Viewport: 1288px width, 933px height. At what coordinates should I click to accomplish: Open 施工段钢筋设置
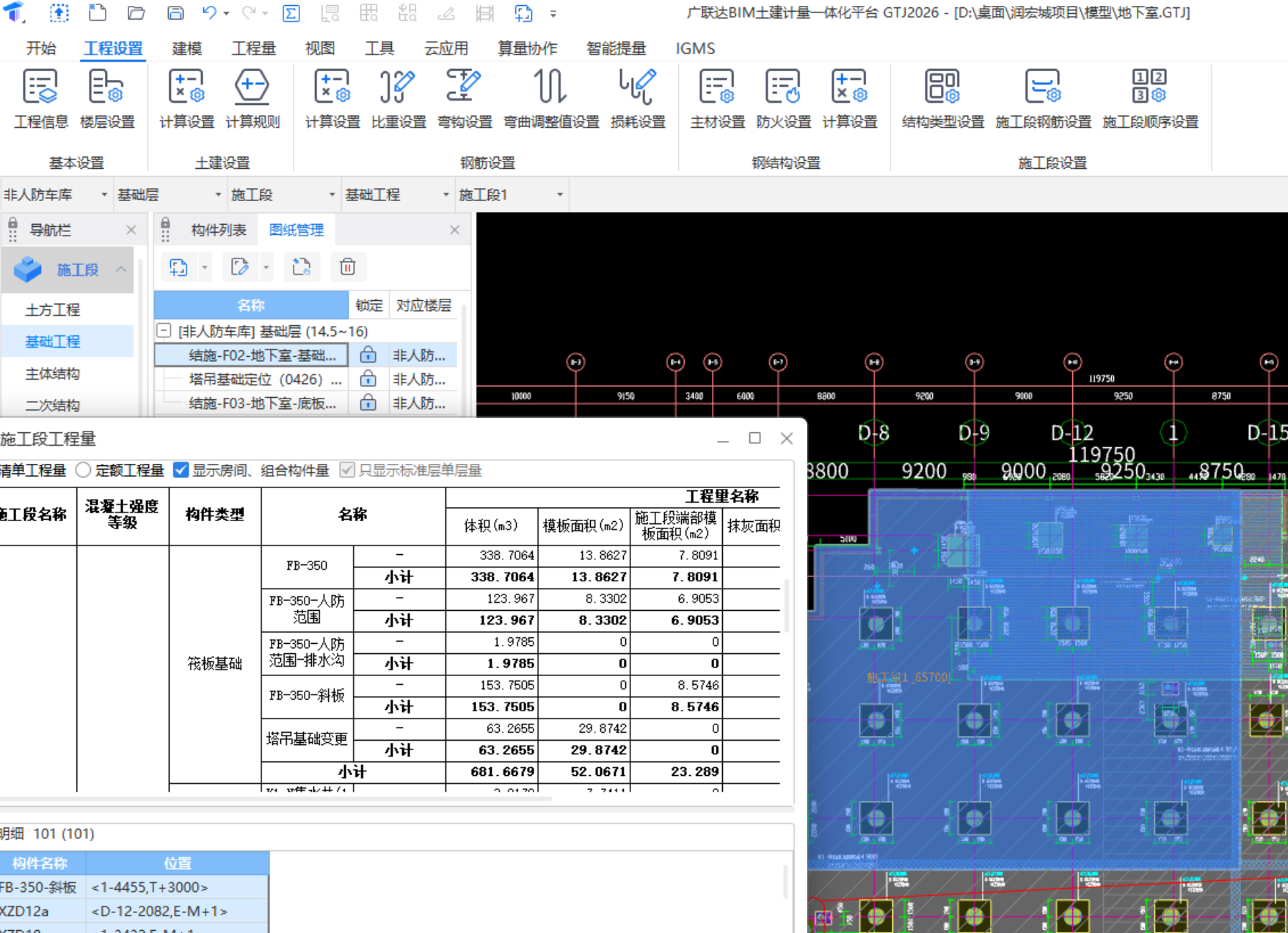coord(1043,99)
